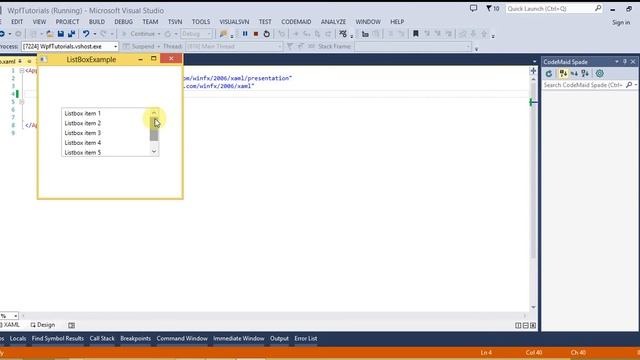The width and height of the screenshot is (640, 360).
Task: Click CodeMaid cleanup icon in toolbar
Action: pos(343,34)
